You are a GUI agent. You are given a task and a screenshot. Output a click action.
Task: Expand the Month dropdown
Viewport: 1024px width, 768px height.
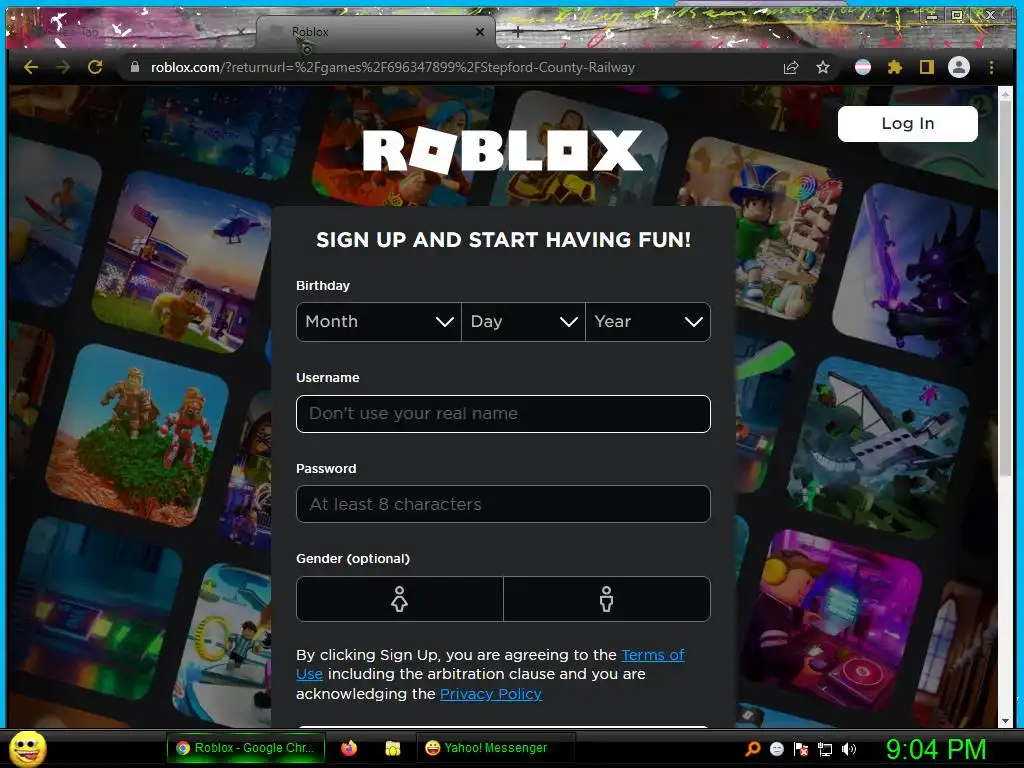[x=379, y=321]
